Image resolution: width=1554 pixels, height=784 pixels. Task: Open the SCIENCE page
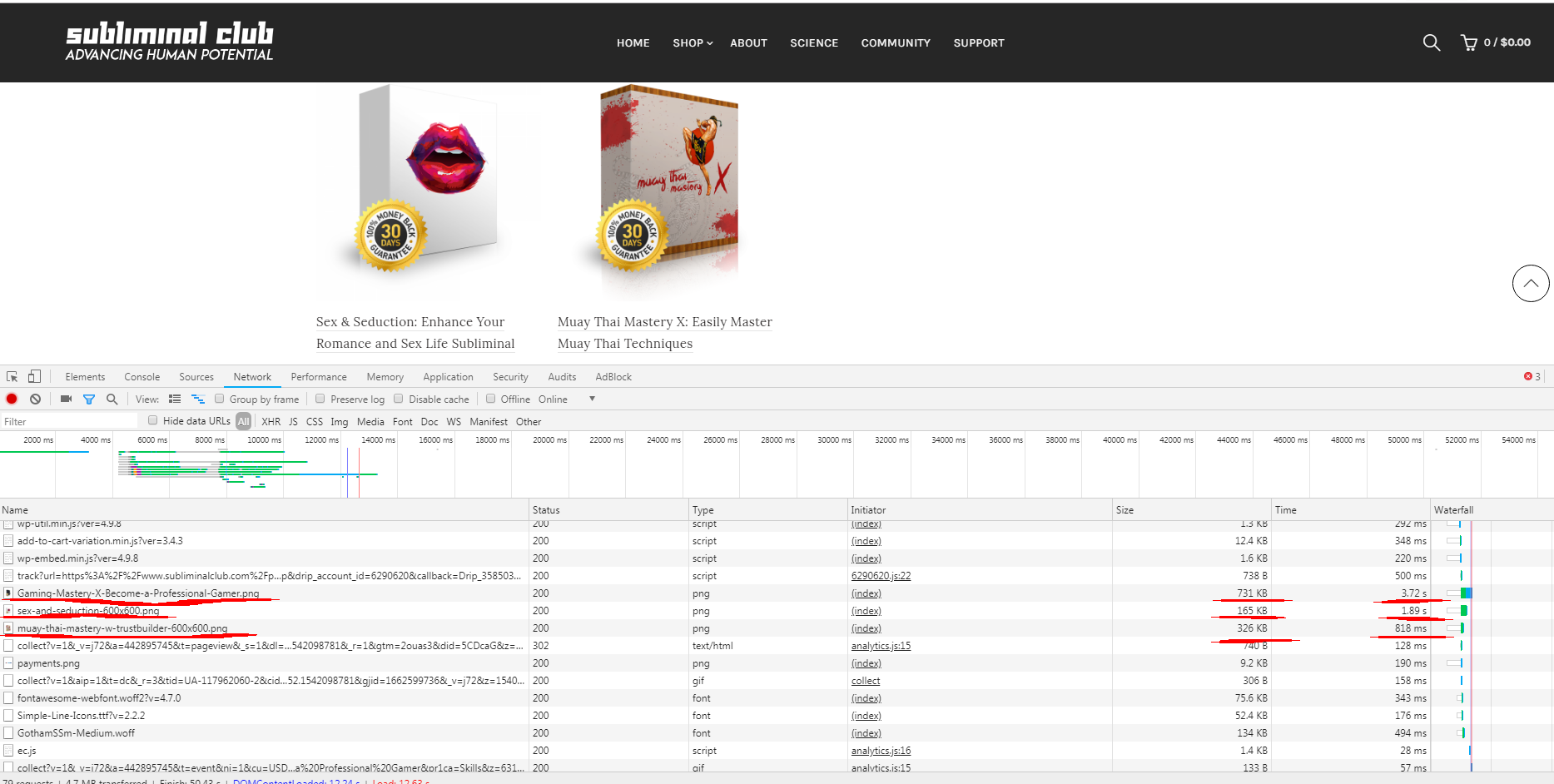[814, 43]
